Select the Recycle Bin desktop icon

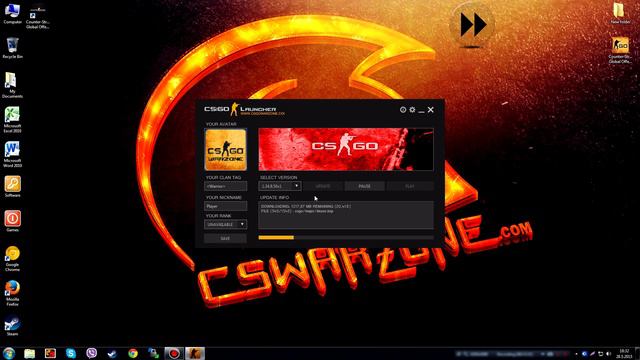[12, 48]
